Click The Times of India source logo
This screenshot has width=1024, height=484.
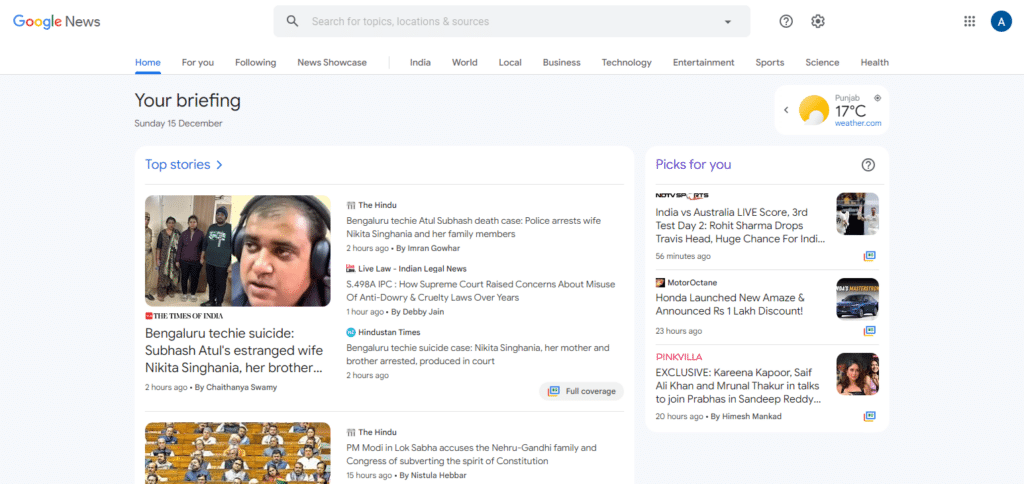184,316
